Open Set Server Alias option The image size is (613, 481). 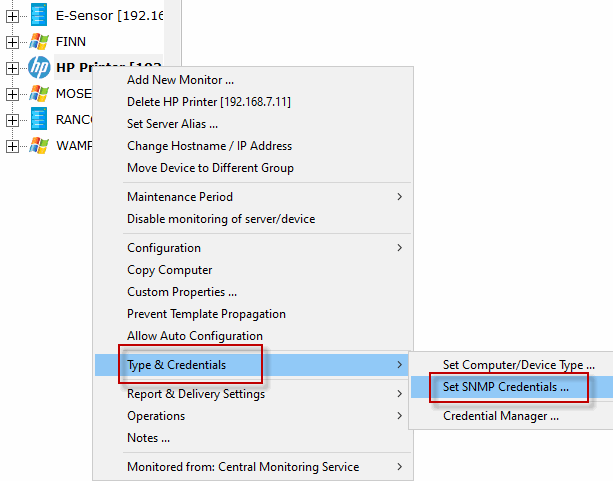172,124
